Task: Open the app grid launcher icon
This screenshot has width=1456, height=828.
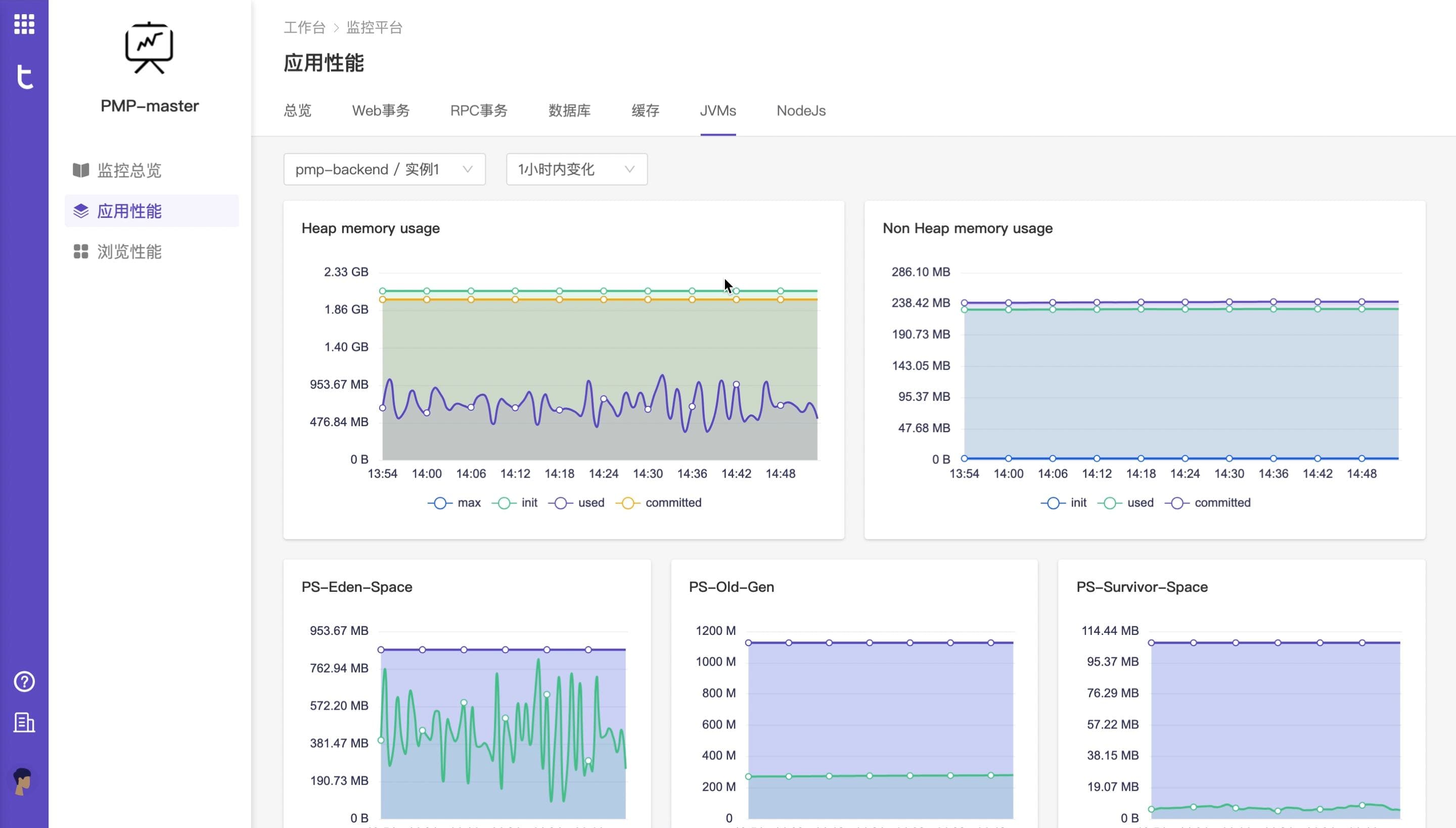Action: [24, 24]
